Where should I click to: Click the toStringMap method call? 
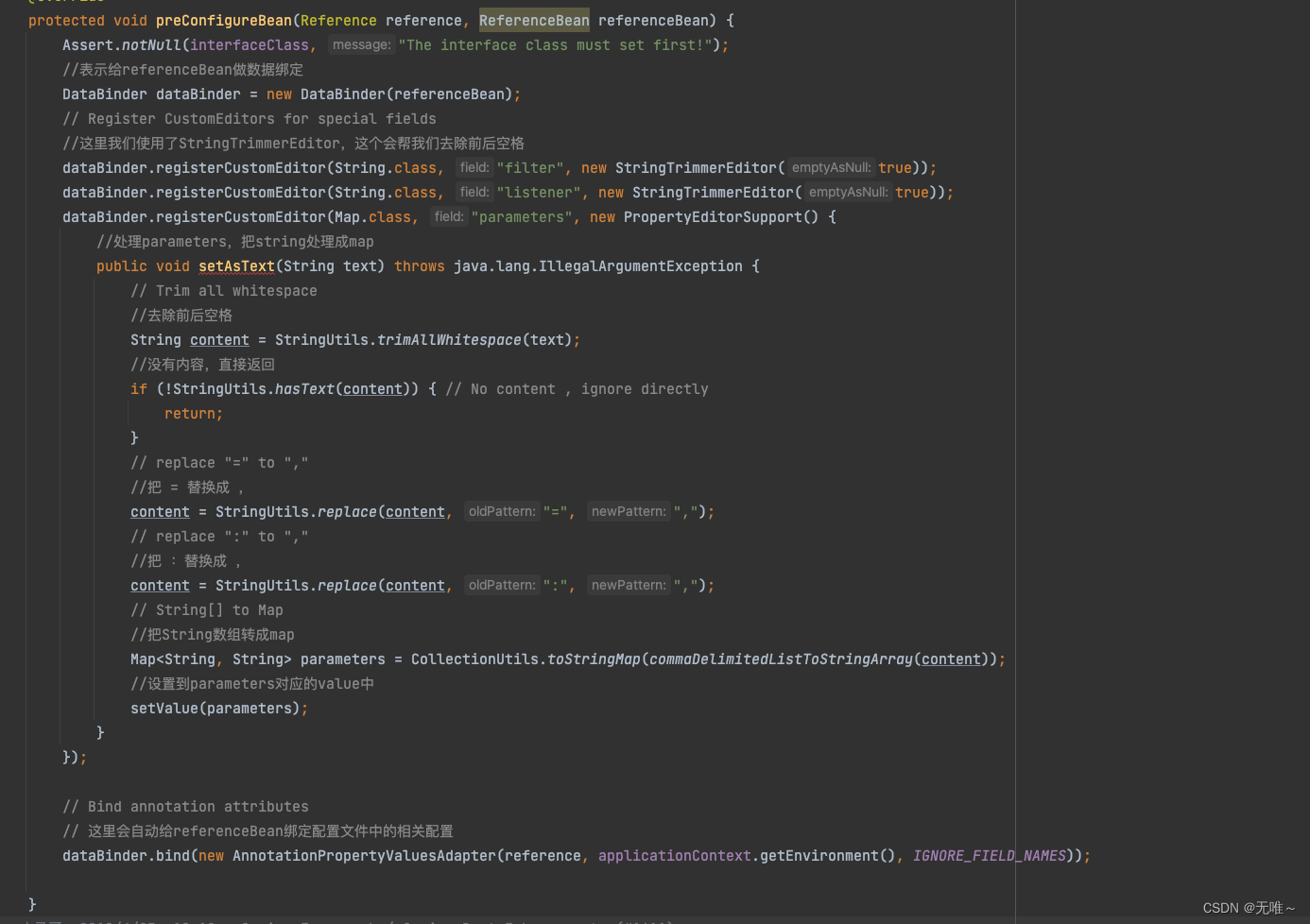[x=594, y=659]
